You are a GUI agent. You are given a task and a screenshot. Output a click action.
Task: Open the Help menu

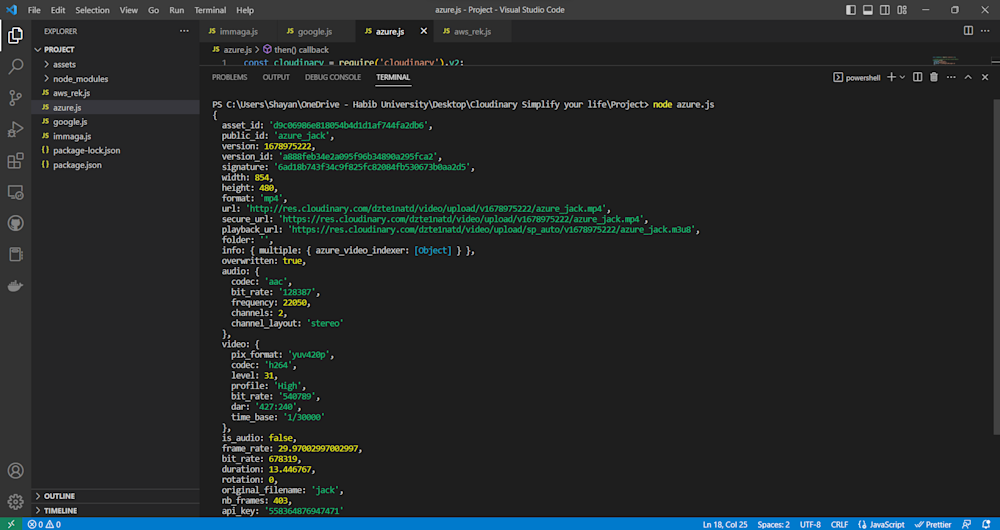[245, 10]
